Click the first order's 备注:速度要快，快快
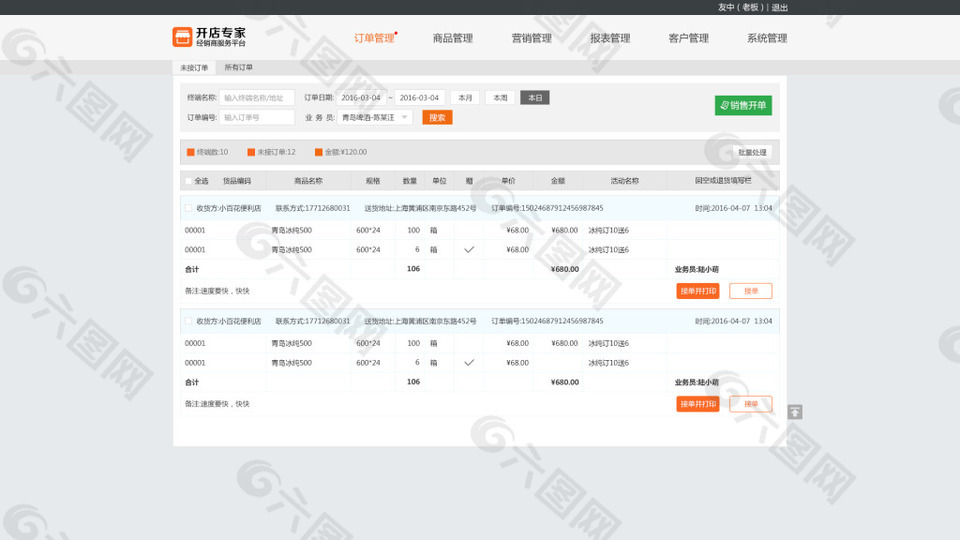 (217, 291)
